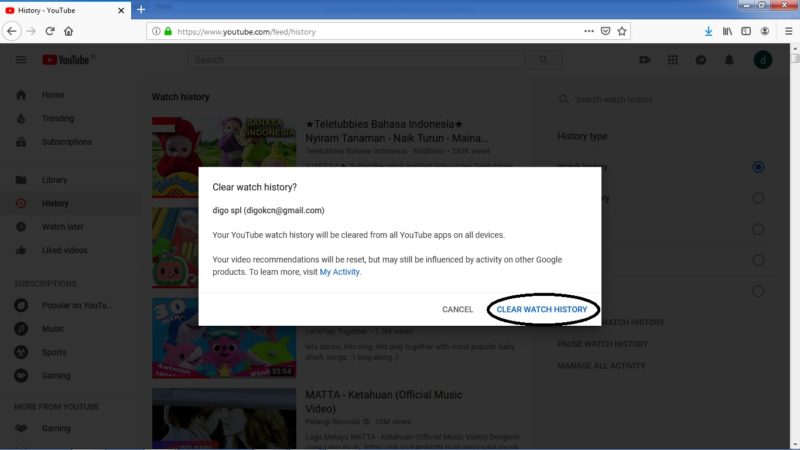800x450 pixels.
Task: Show site information icon in address bar
Action: pyautogui.click(x=156, y=31)
